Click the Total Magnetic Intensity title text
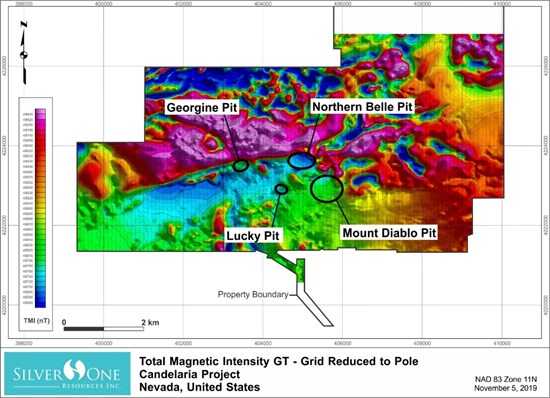This screenshot has width=550, height=398. (x=279, y=361)
